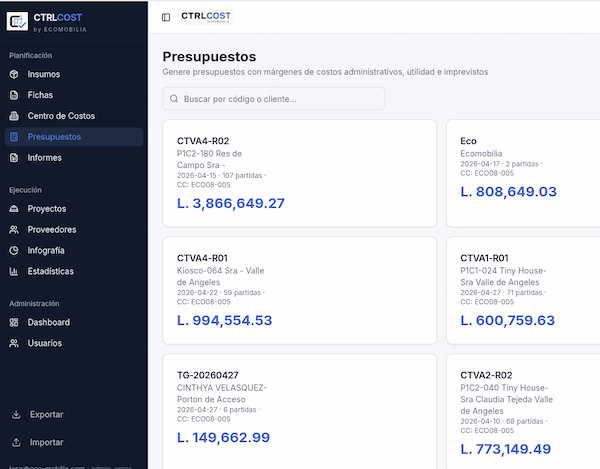Open the Estadísticas label

coord(51,271)
